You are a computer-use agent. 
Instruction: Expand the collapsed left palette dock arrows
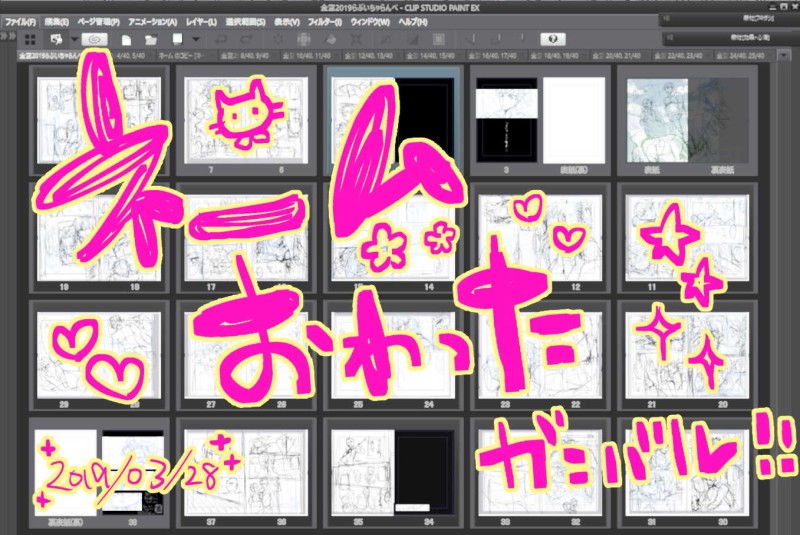coord(8,36)
